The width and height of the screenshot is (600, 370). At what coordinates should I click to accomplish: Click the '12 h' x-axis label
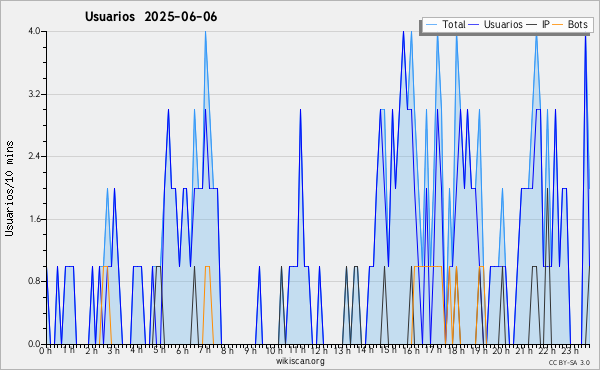click(x=319, y=350)
